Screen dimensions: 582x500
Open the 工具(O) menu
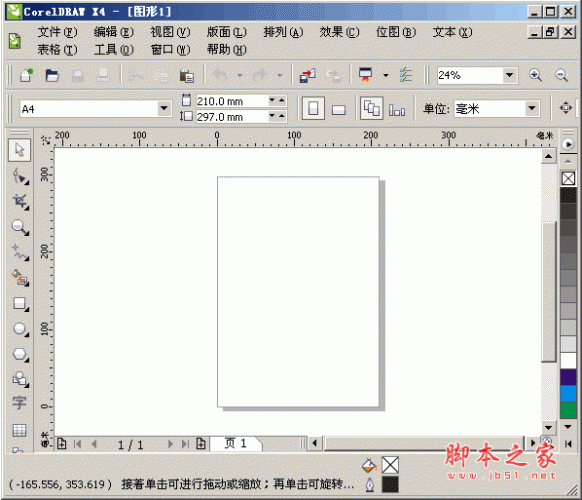tap(114, 50)
